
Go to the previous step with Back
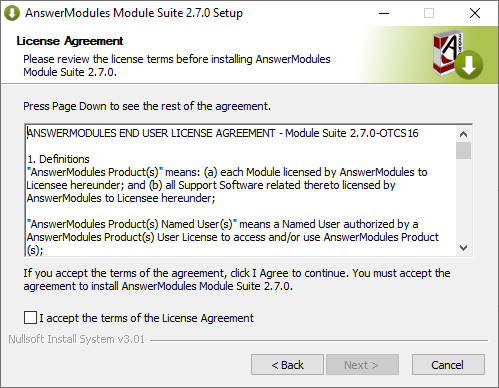pyautogui.click(x=287, y=365)
